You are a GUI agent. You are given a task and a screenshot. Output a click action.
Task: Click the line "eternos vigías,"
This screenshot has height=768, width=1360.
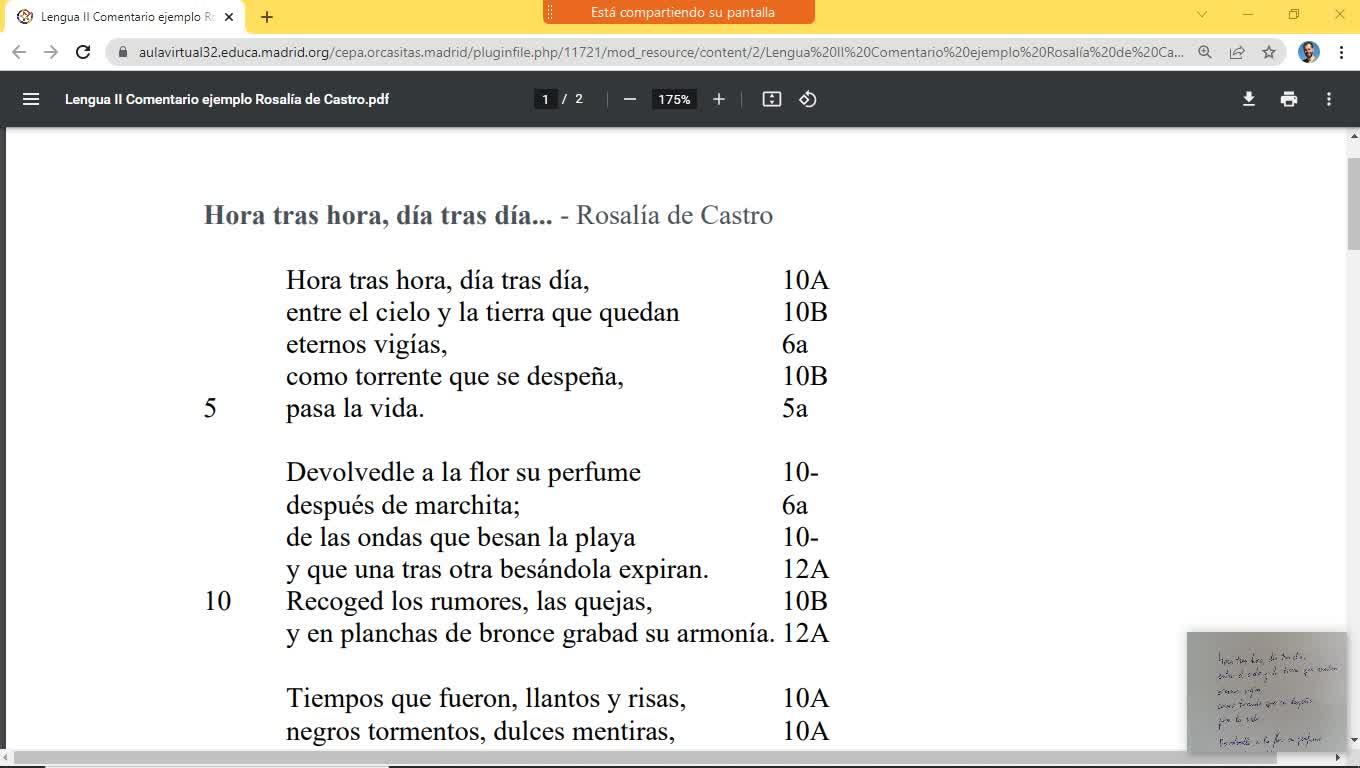[366, 345]
